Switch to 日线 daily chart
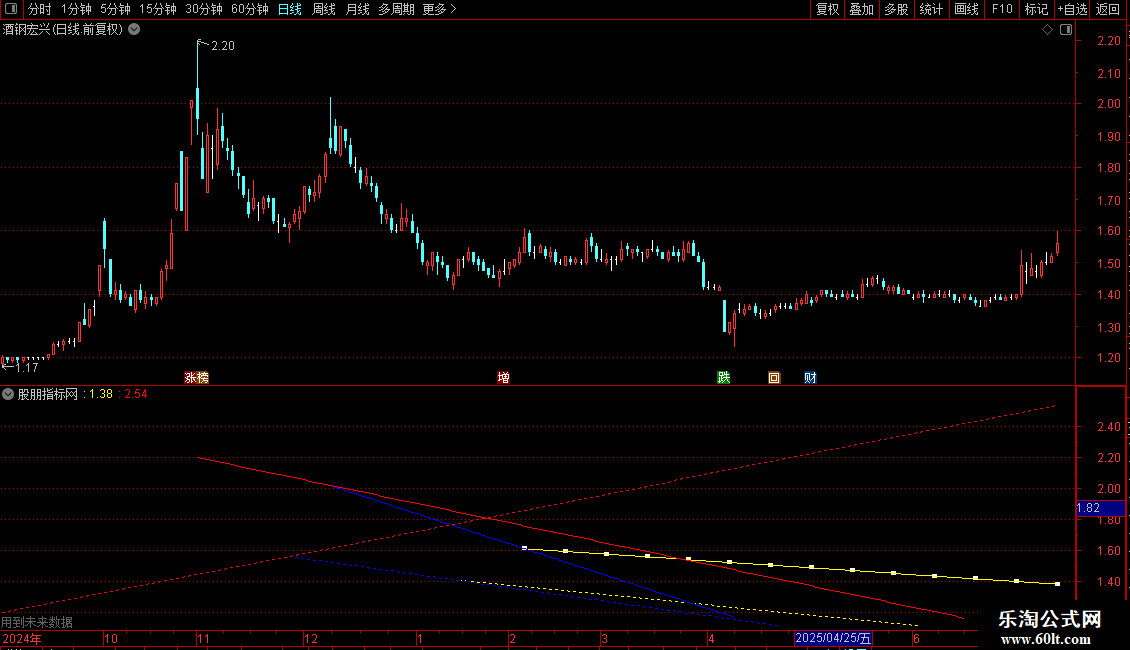The height and width of the screenshot is (650, 1130). (x=290, y=9)
